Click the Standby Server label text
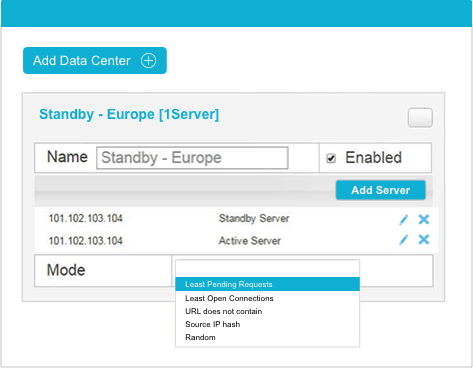This screenshot has height=368, width=473. (x=254, y=219)
